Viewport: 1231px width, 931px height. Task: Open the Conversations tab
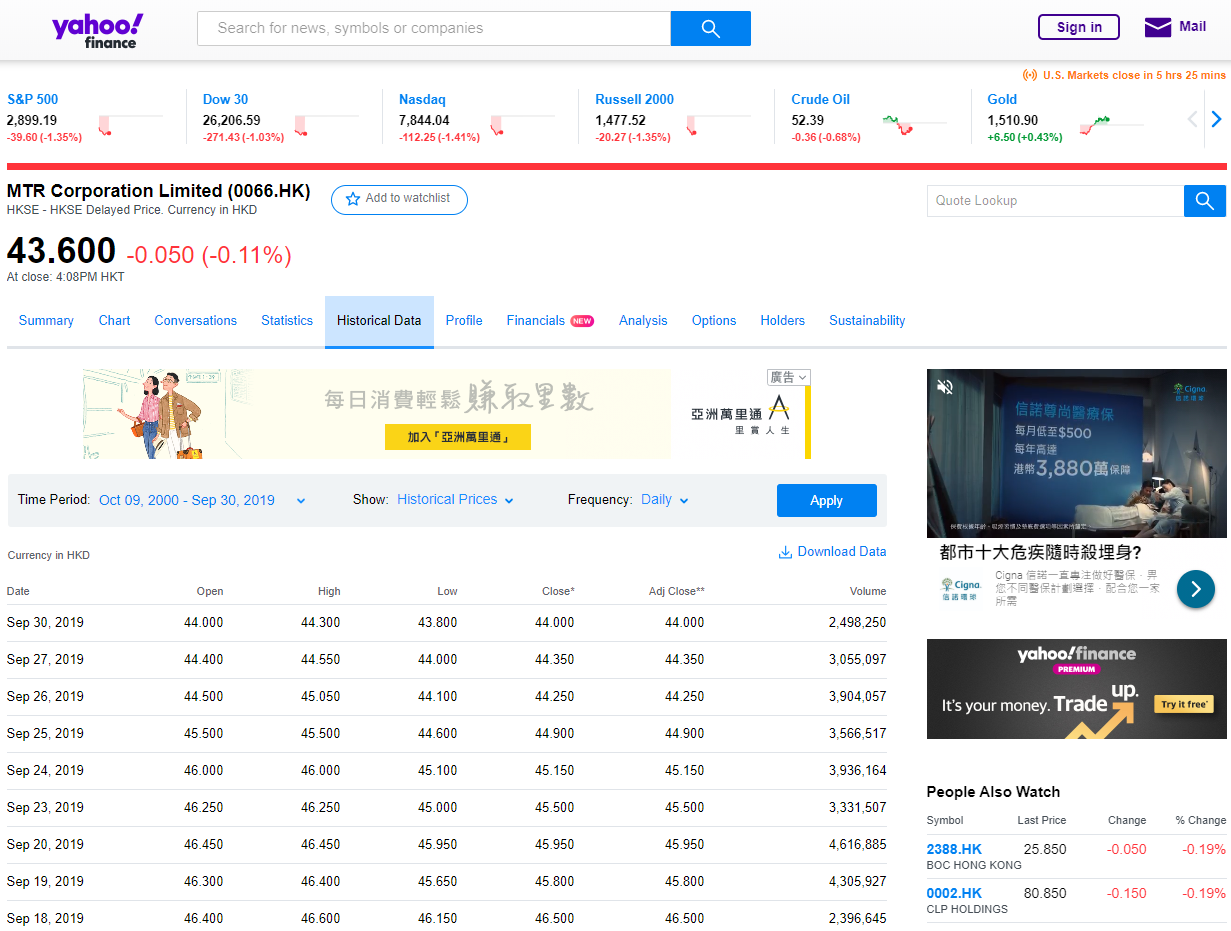click(195, 321)
